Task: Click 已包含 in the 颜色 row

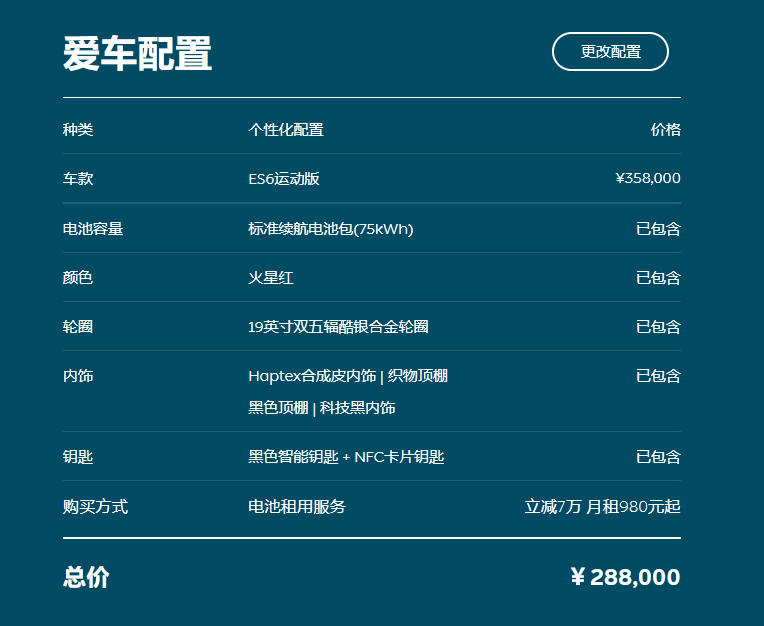Action: click(x=658, y=278)
